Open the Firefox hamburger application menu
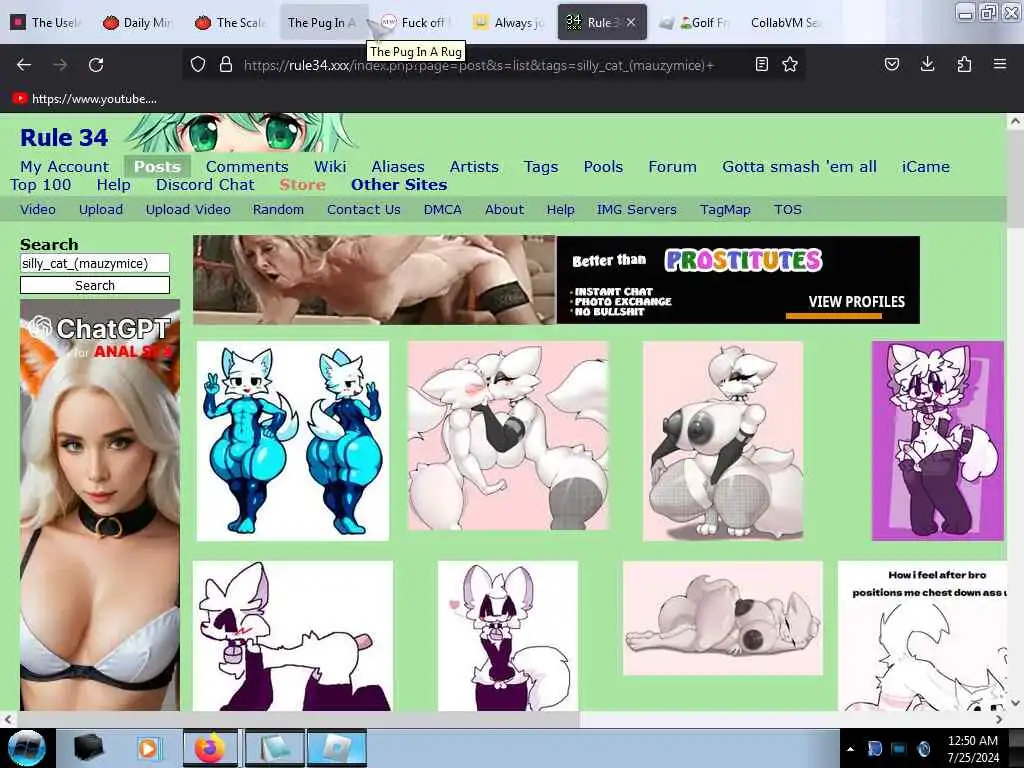 (x=1000, y=64)
